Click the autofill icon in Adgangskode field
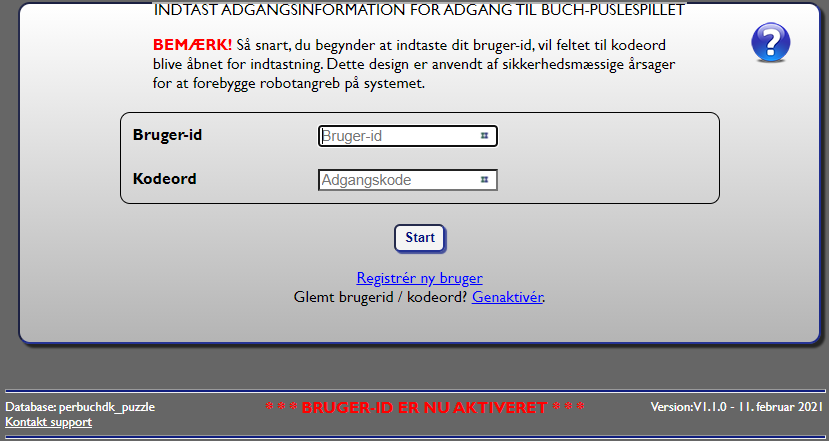Viewport: 829px width, 441px height. 484,180
